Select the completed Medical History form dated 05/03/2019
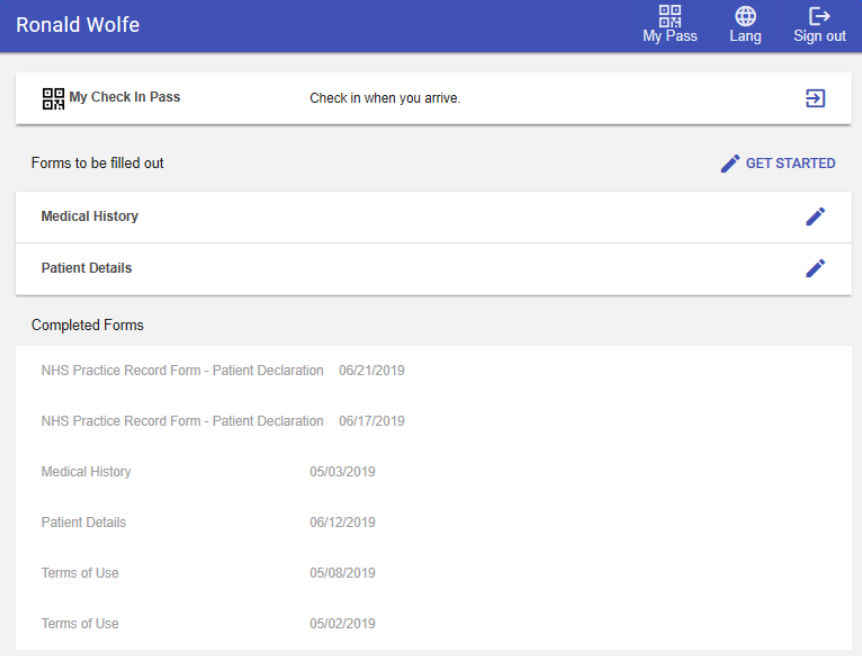The height and width of the screenshot is (656, 862). 200,471
